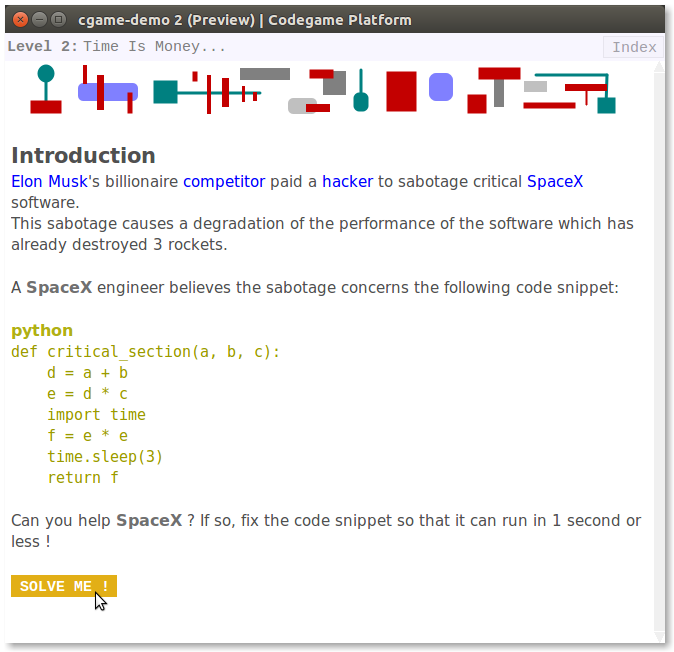This screenshot has width=674, height=652.
Task: Click the 'Level 2:' label
Action: (x=43, y=46)
